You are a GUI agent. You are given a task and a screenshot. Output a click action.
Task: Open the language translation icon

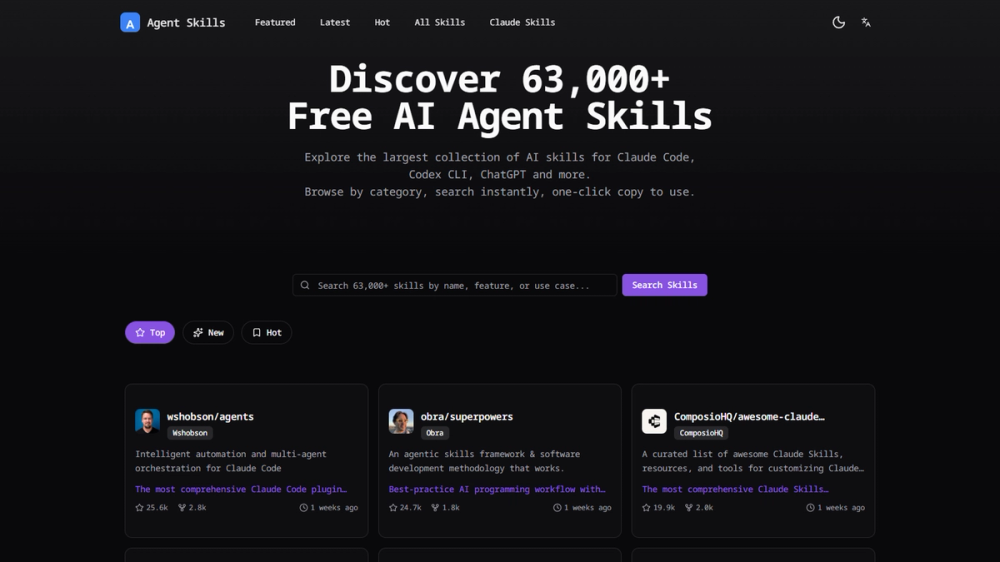pyautogui.click(x=866, y=22)
